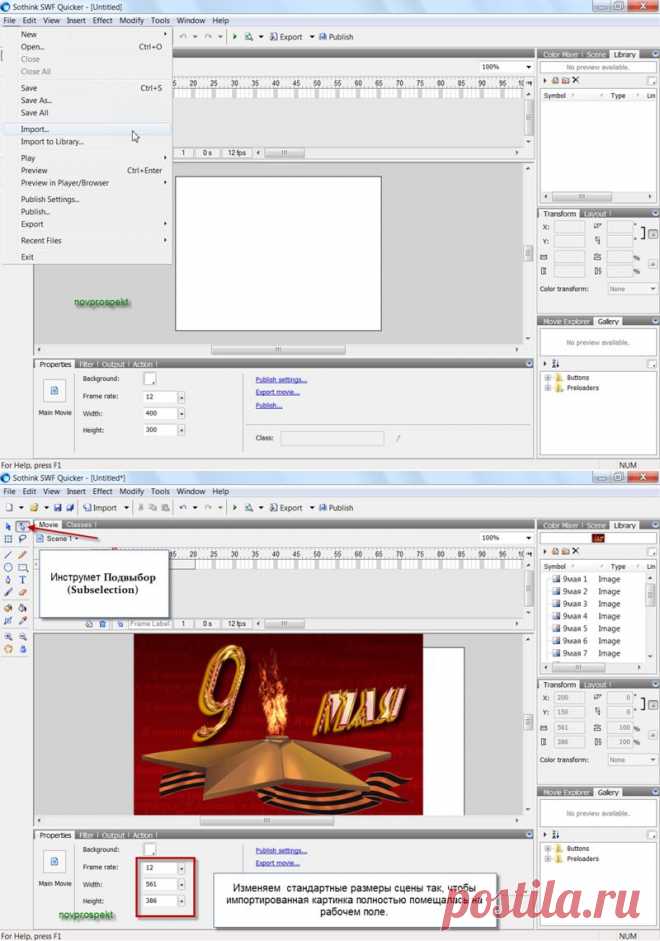Viewport: 660px width, 941px height.
Task: Open the Export submenu in File menu
Action: [x=87, y=224]
